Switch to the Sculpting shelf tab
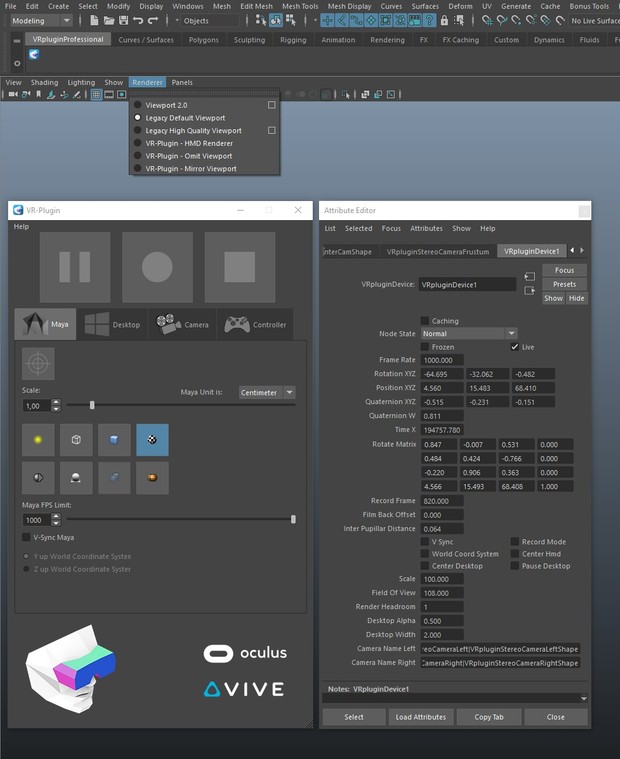The width and height of the screenshot is (620, 759). pyautogui.click(x=249, y=40)
